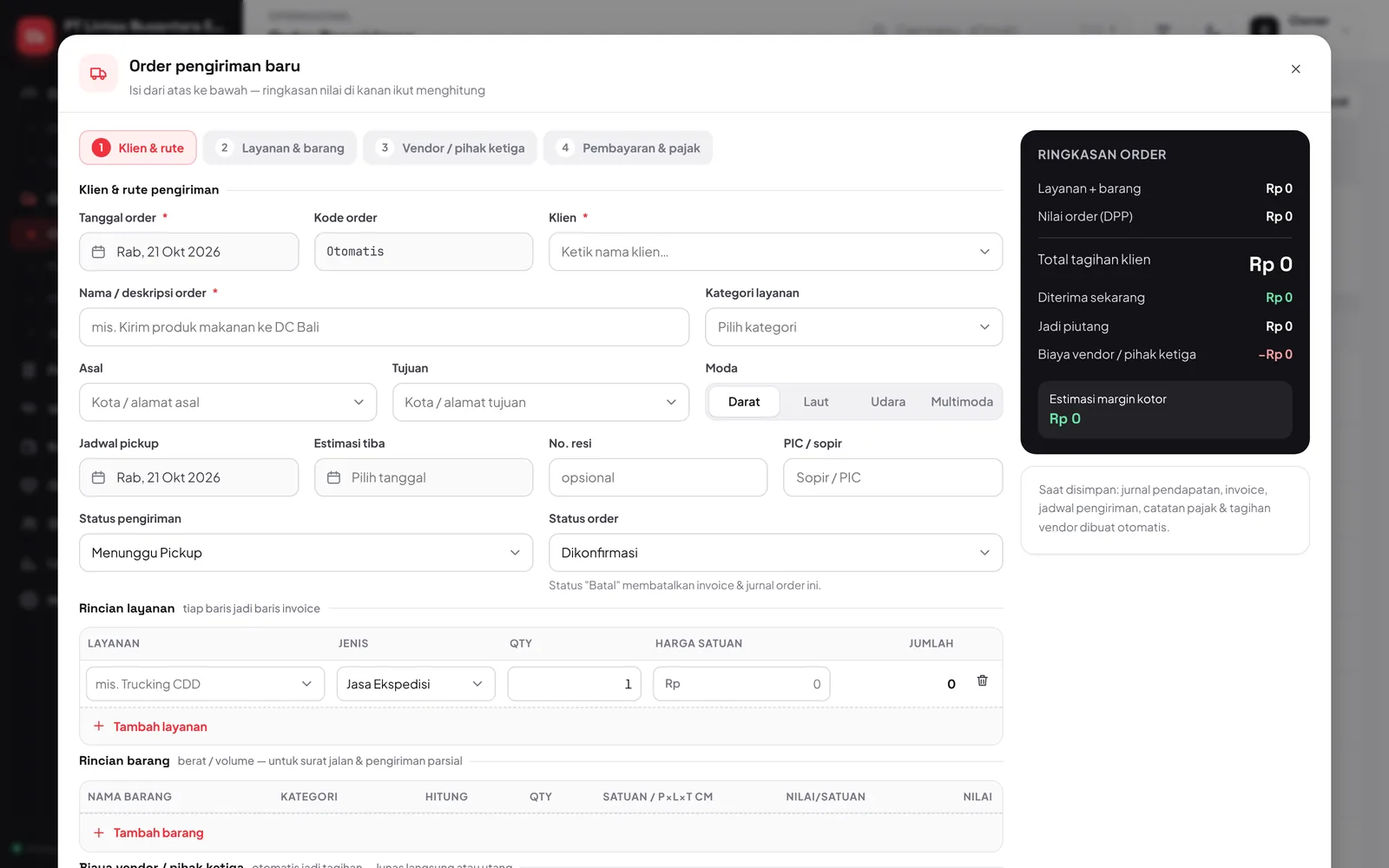Switch to Layanan & barang step

coord(280,148)
